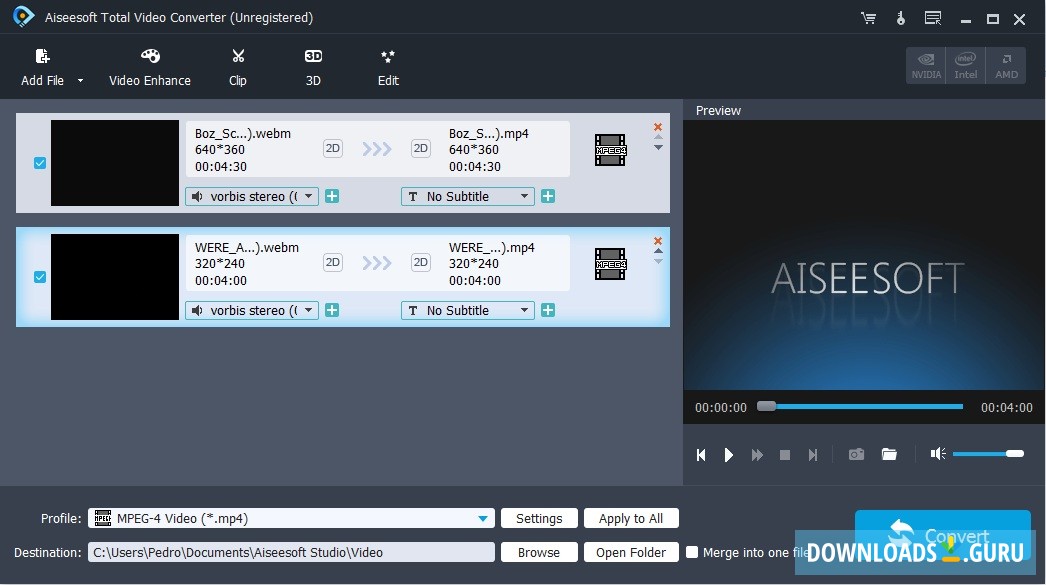Toggle output 2D mode for WERE mp4
Screen dimensions: 1046x585
tap(421, 262)
